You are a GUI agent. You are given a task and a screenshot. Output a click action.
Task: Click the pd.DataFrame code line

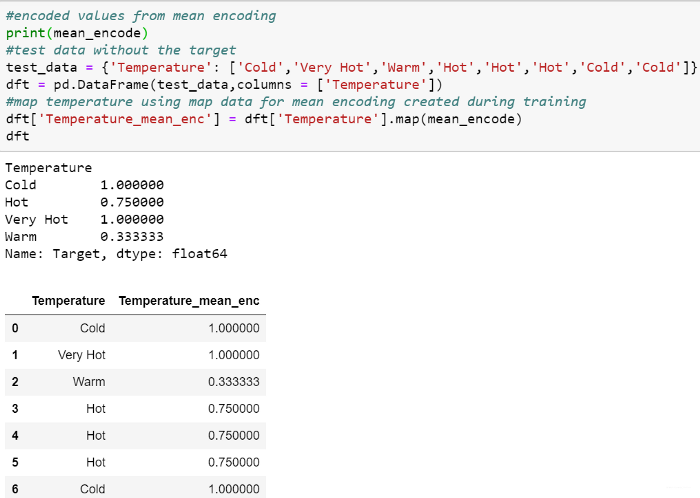pos(224,84)
